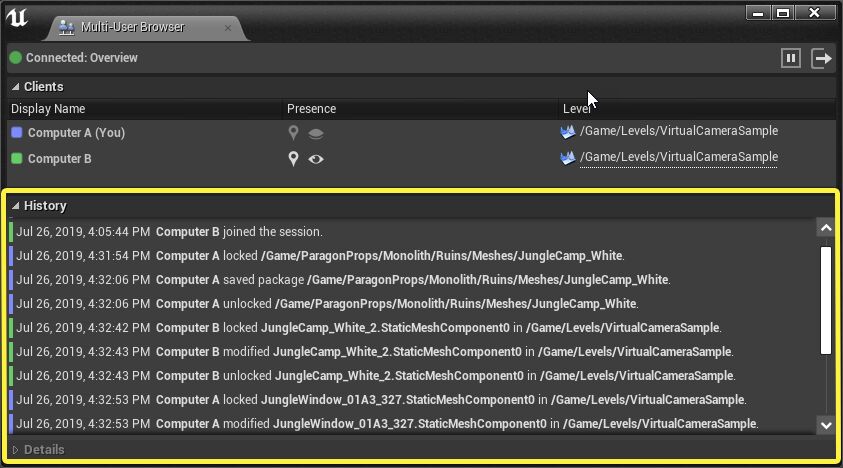843x468 pixels.
Task: Click Computer A's VirtualCameraSample level path
Action: (678, 131)
